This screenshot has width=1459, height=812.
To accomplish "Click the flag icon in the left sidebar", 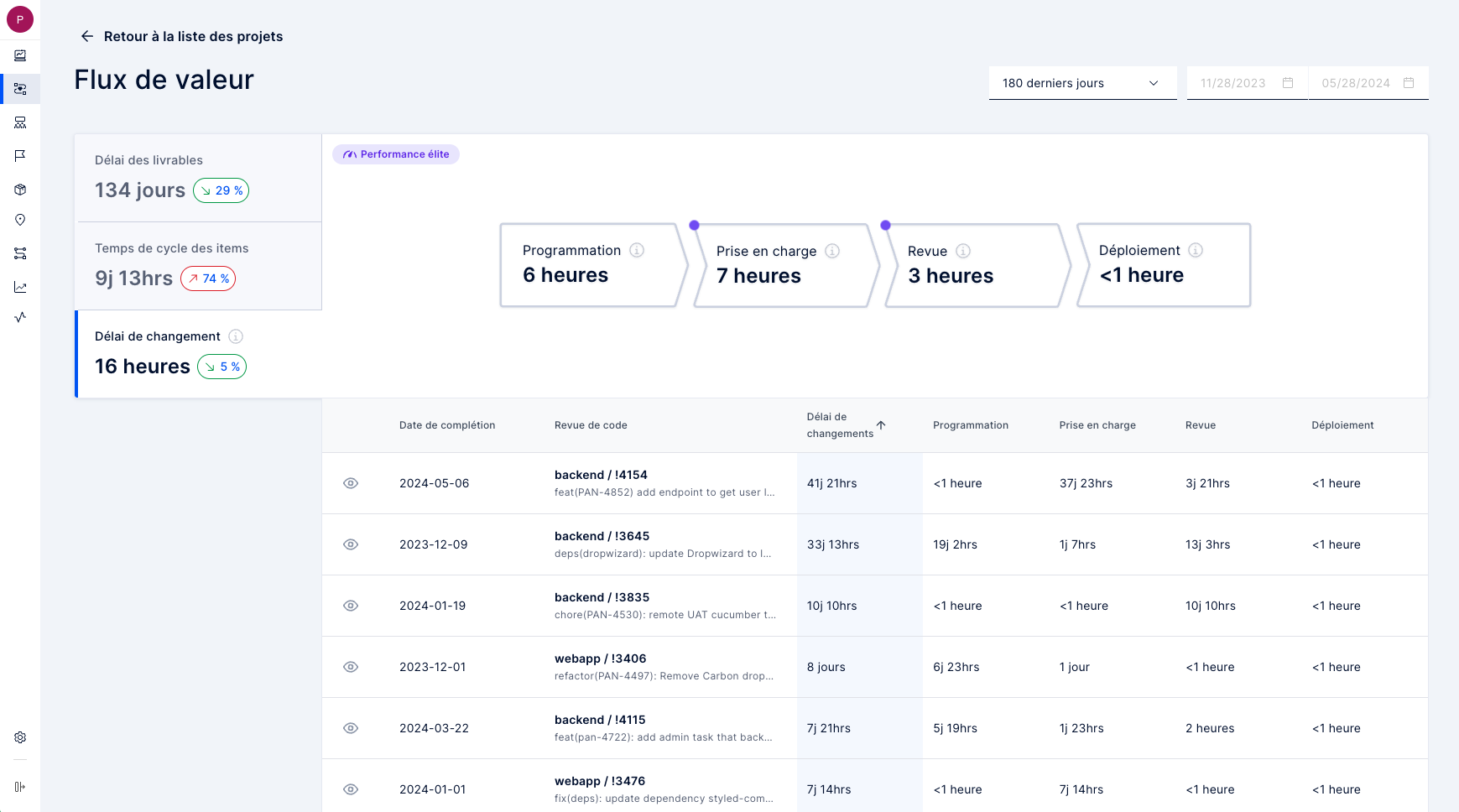I will click(20, 155).
